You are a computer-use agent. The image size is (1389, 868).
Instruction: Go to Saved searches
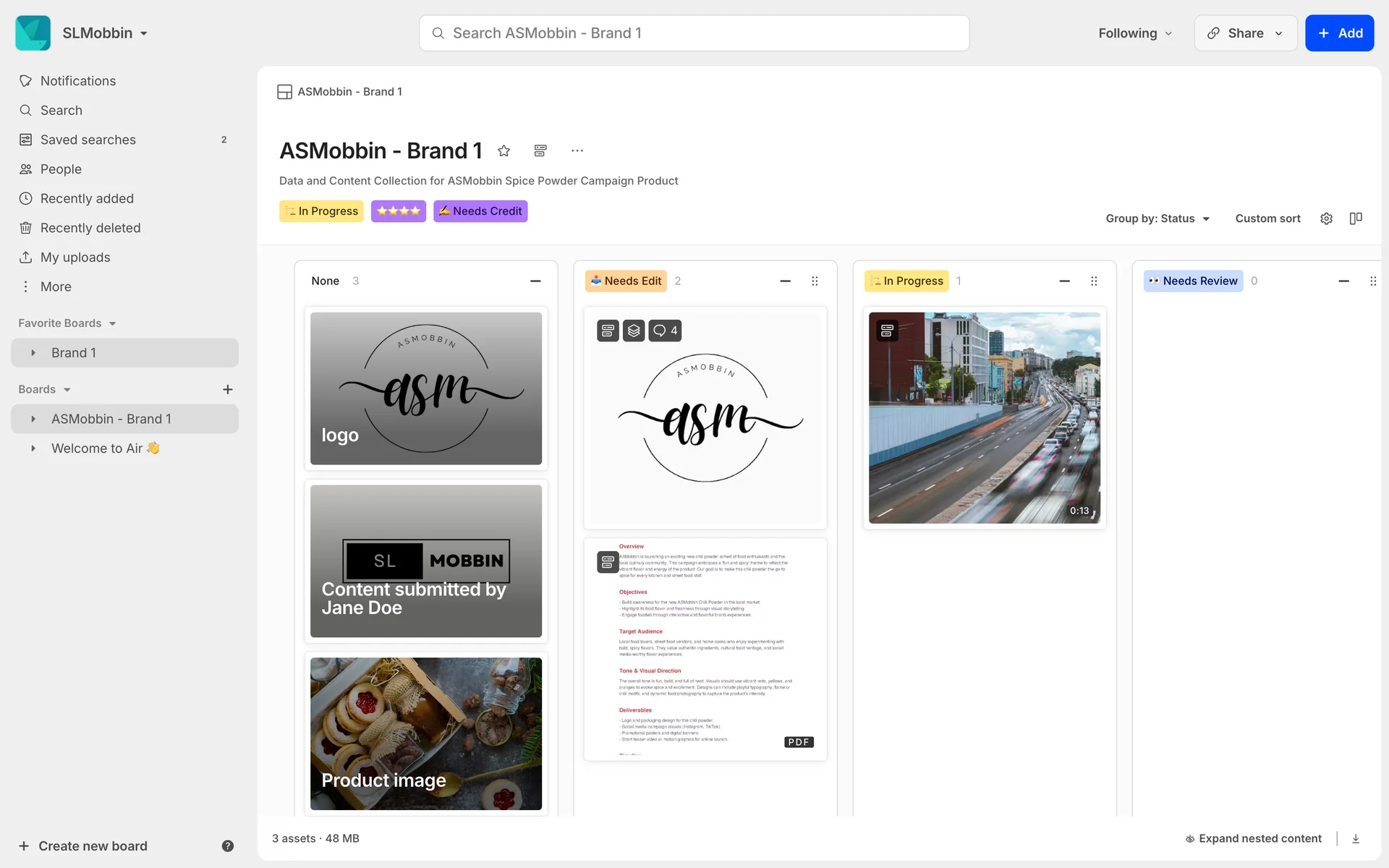click(x=88, y=140)
